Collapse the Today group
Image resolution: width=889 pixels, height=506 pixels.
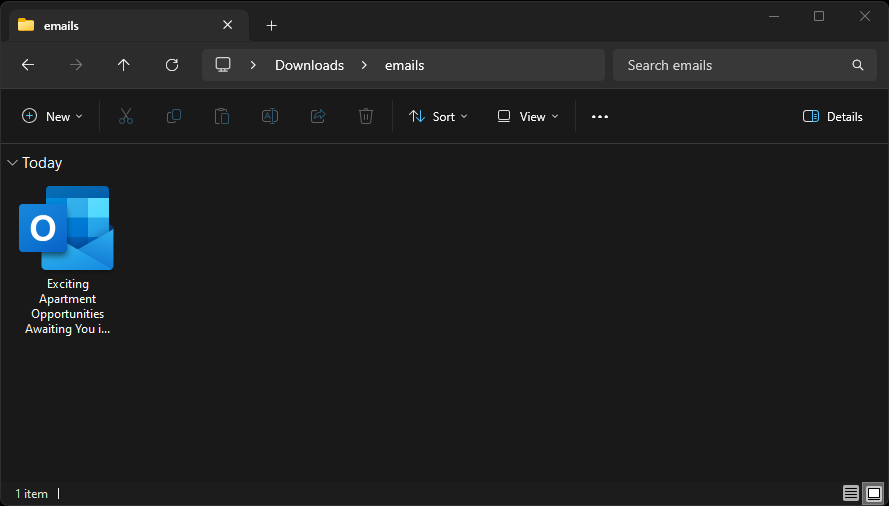coord(12,163)
